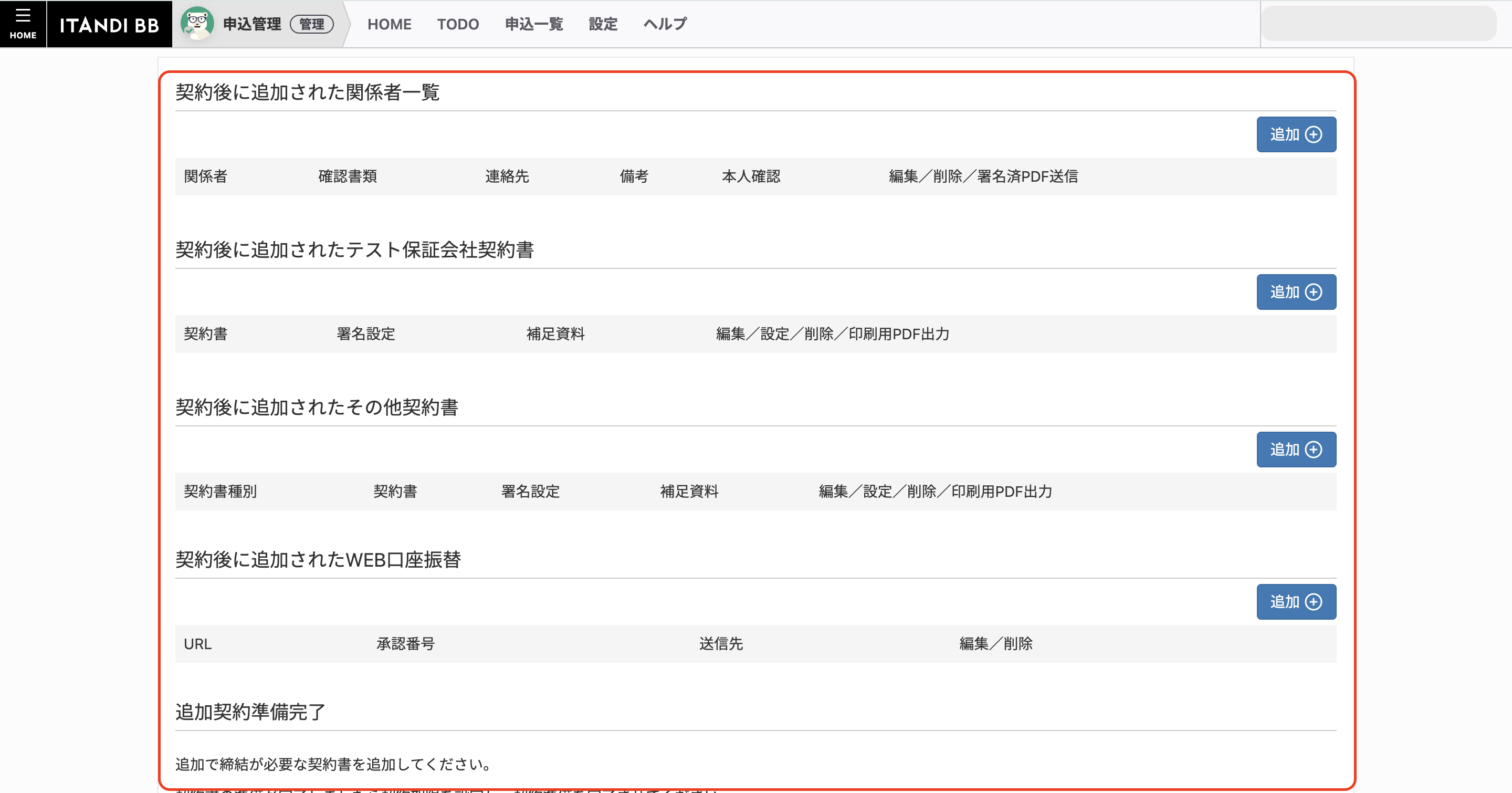Add a WEB口座振替 with 追加 plus button
This screenshot has width=1512, height=793.
pos(1295,602)
